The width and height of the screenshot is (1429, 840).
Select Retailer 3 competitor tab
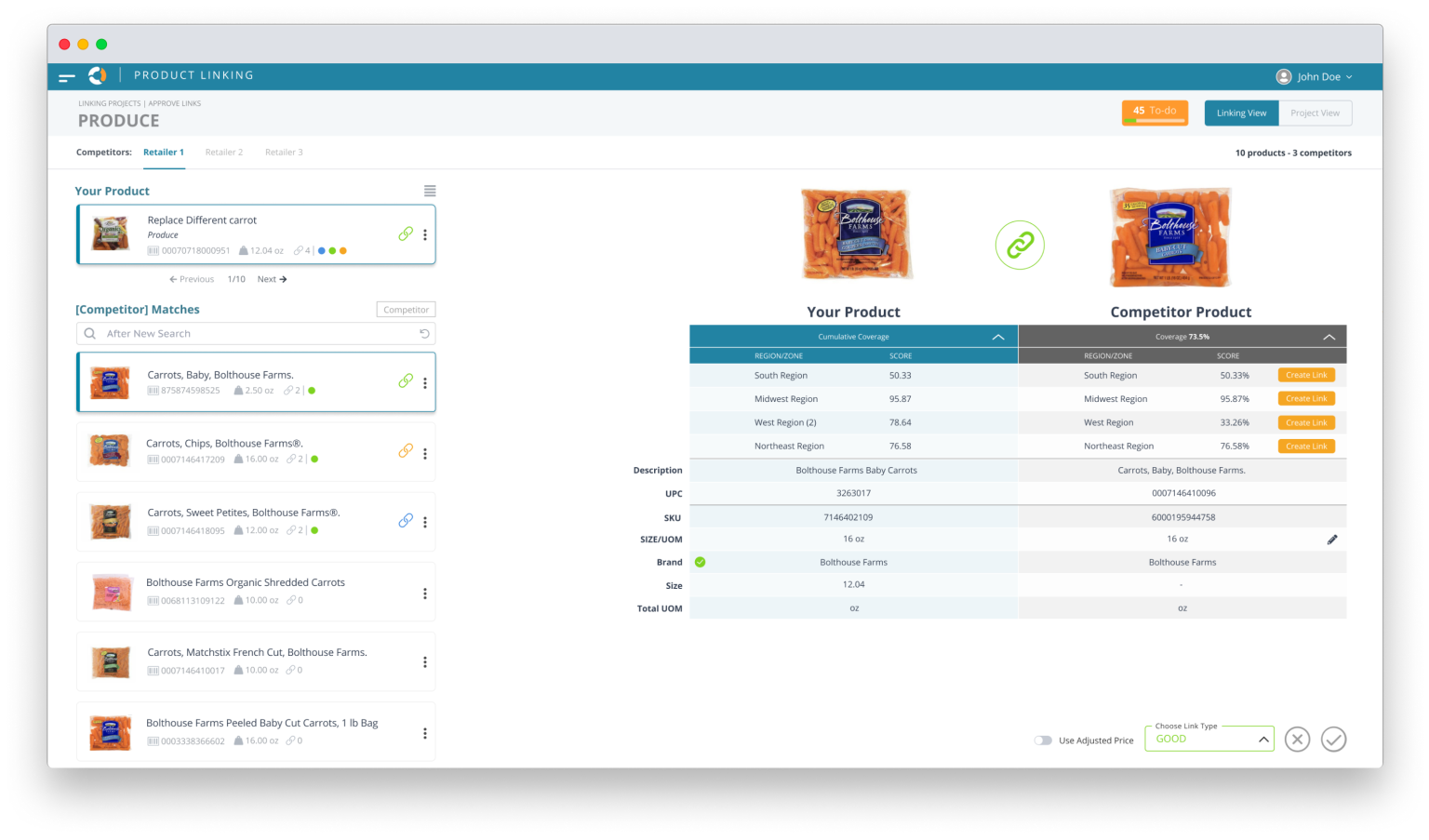tap(284, 153)
